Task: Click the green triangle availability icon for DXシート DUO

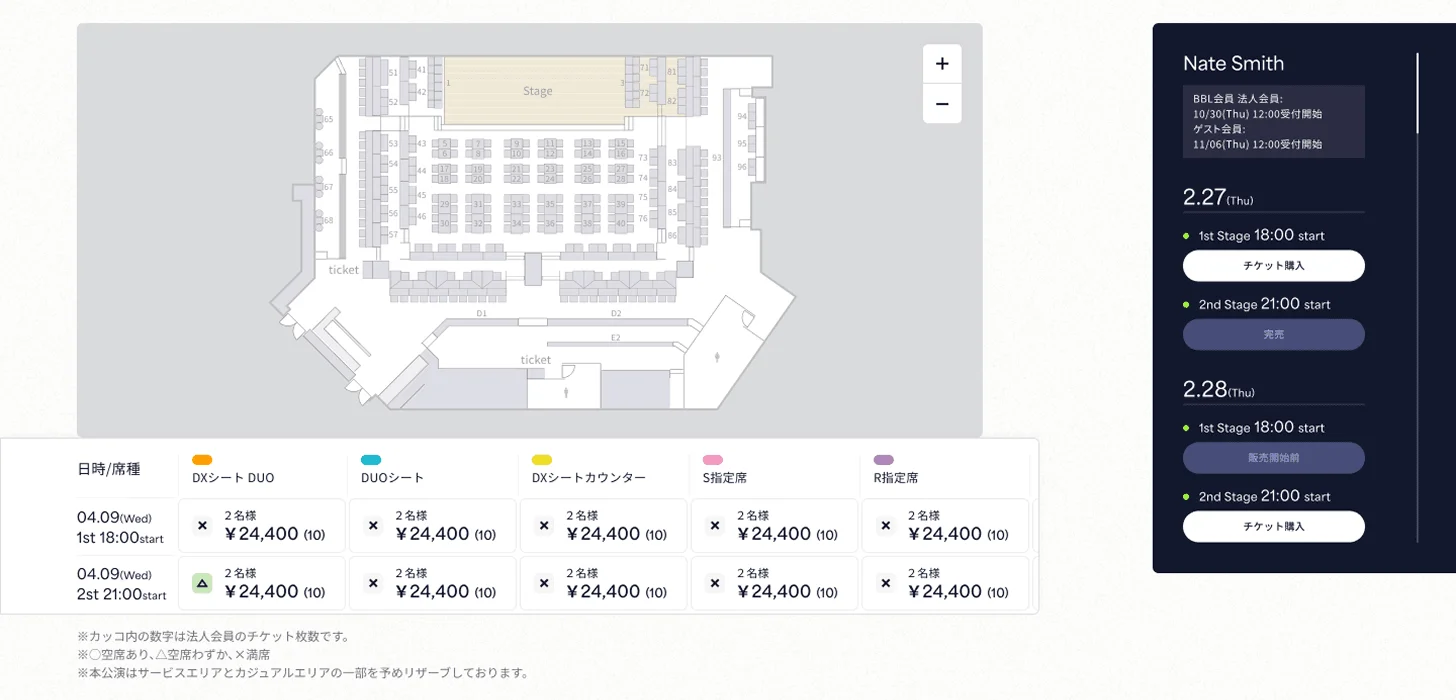Action: coord(202,583)
